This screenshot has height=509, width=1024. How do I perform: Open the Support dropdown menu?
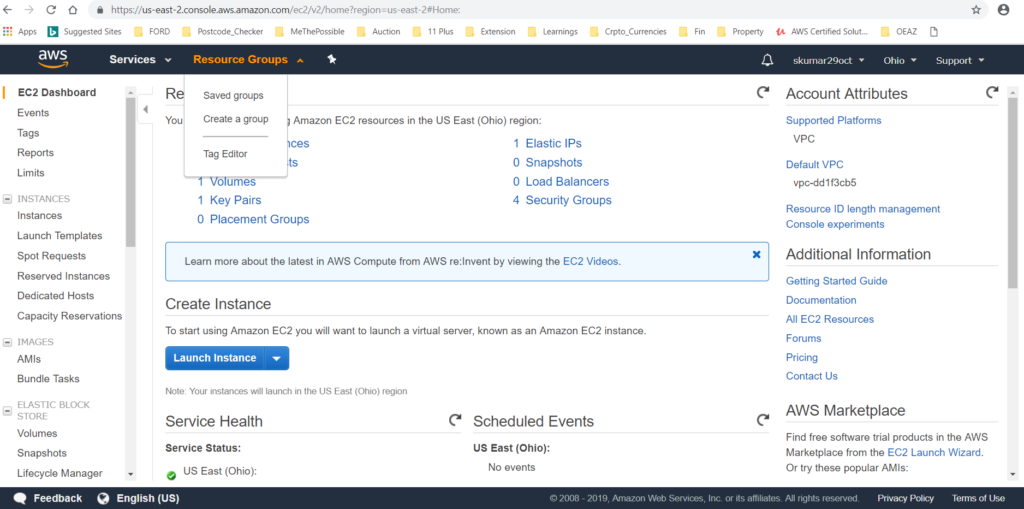(x=960, y=60)
